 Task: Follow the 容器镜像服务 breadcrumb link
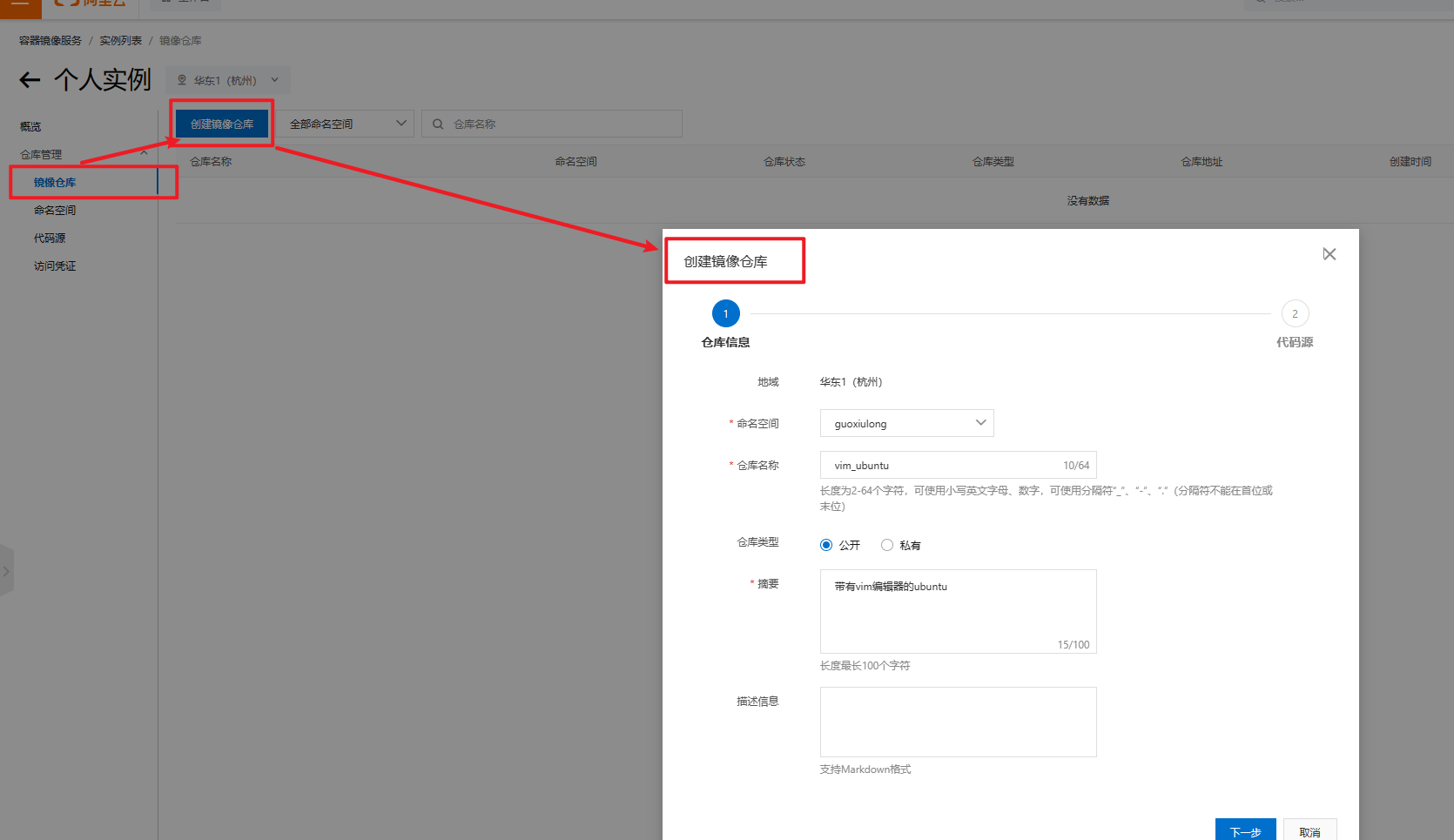point(50,41)
